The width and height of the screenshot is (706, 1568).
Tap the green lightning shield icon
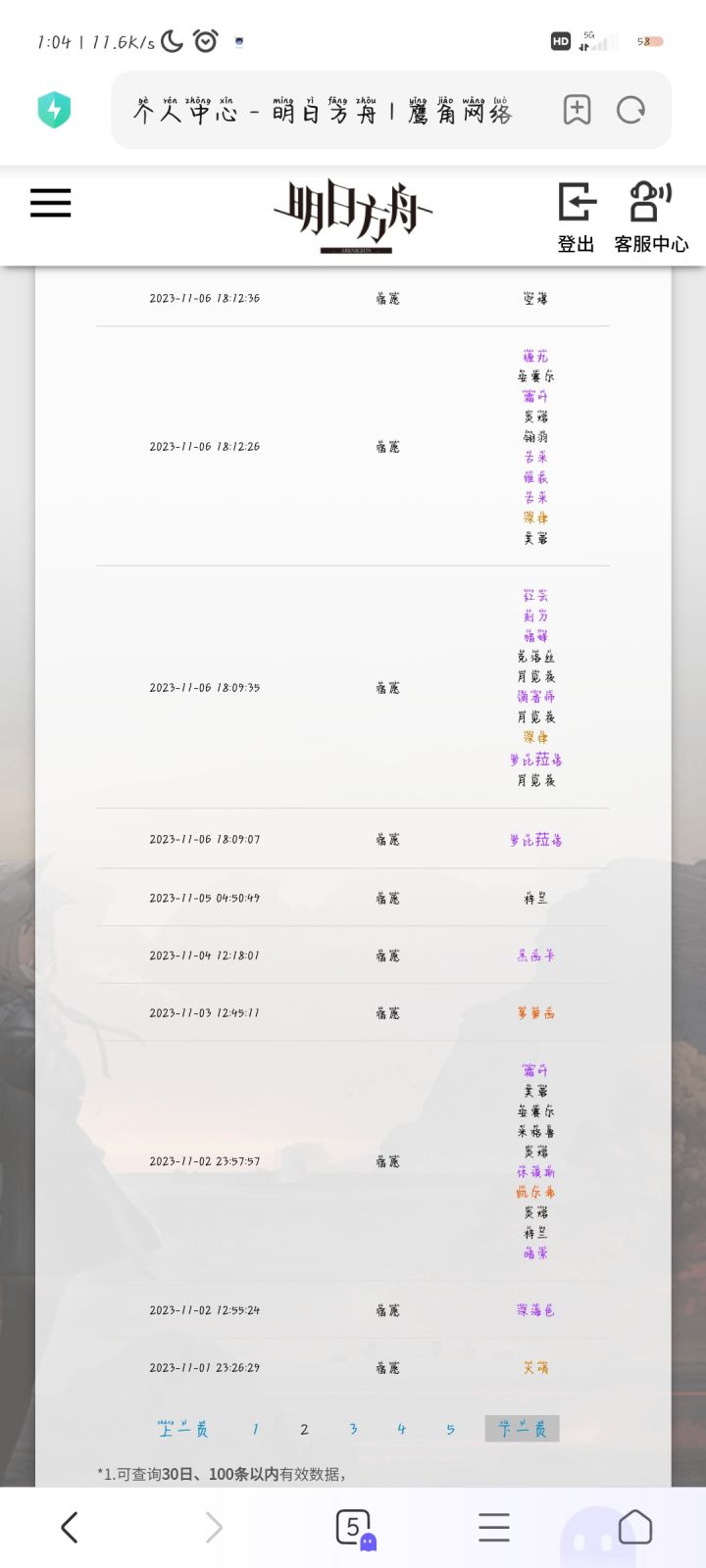(54, 110)
